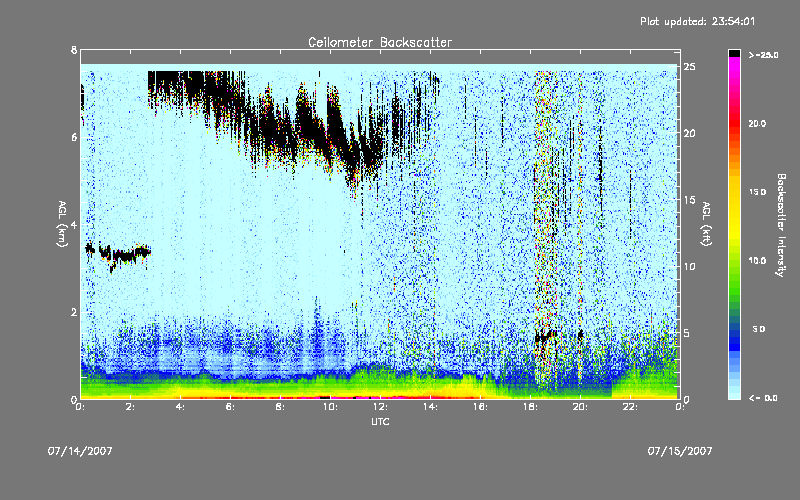This screenshot has height=500, width=800.
Task: Click the '25' tick on the kft axis
Action: [689, 67]
